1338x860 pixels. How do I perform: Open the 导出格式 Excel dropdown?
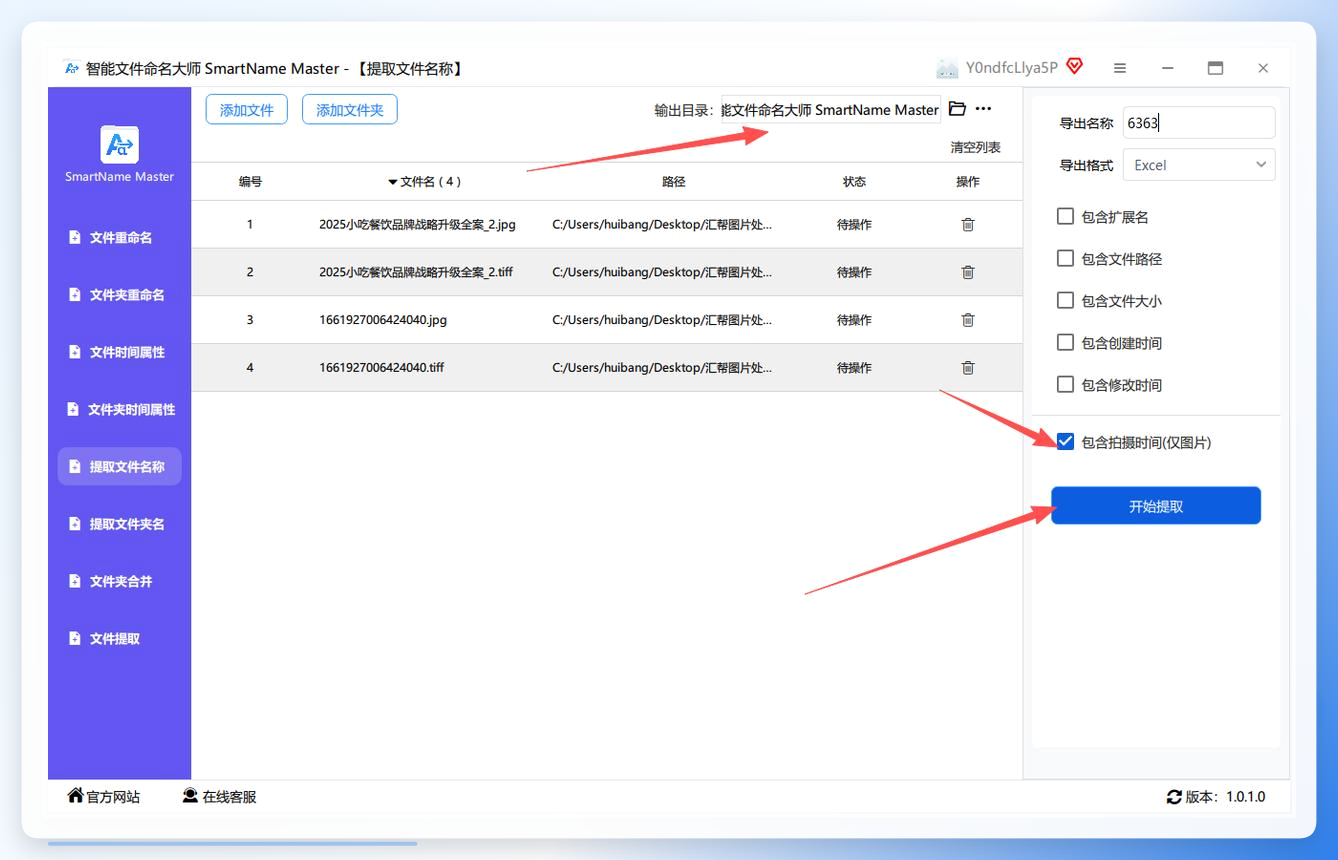point(1199,165)
